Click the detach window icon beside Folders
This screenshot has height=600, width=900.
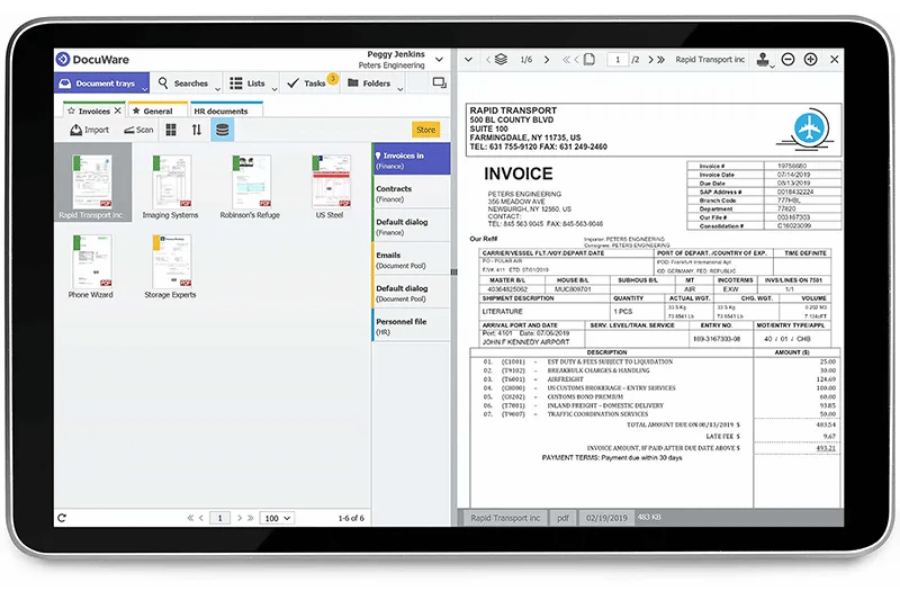tap(440, 83)
